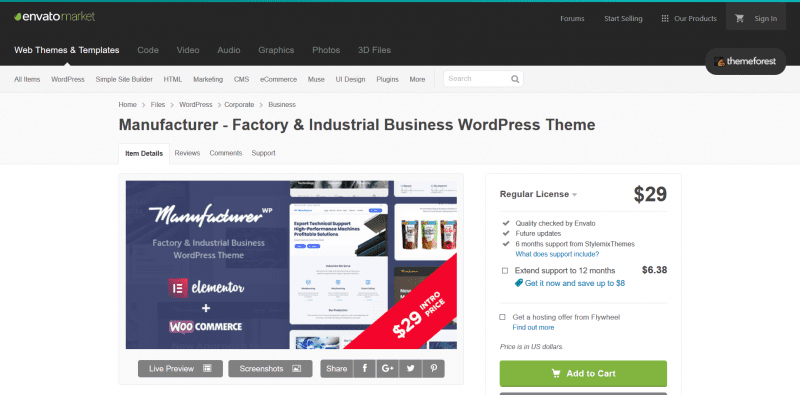Open the CMS category
This screenshot has width=800, height=395.
pos(241,80)
